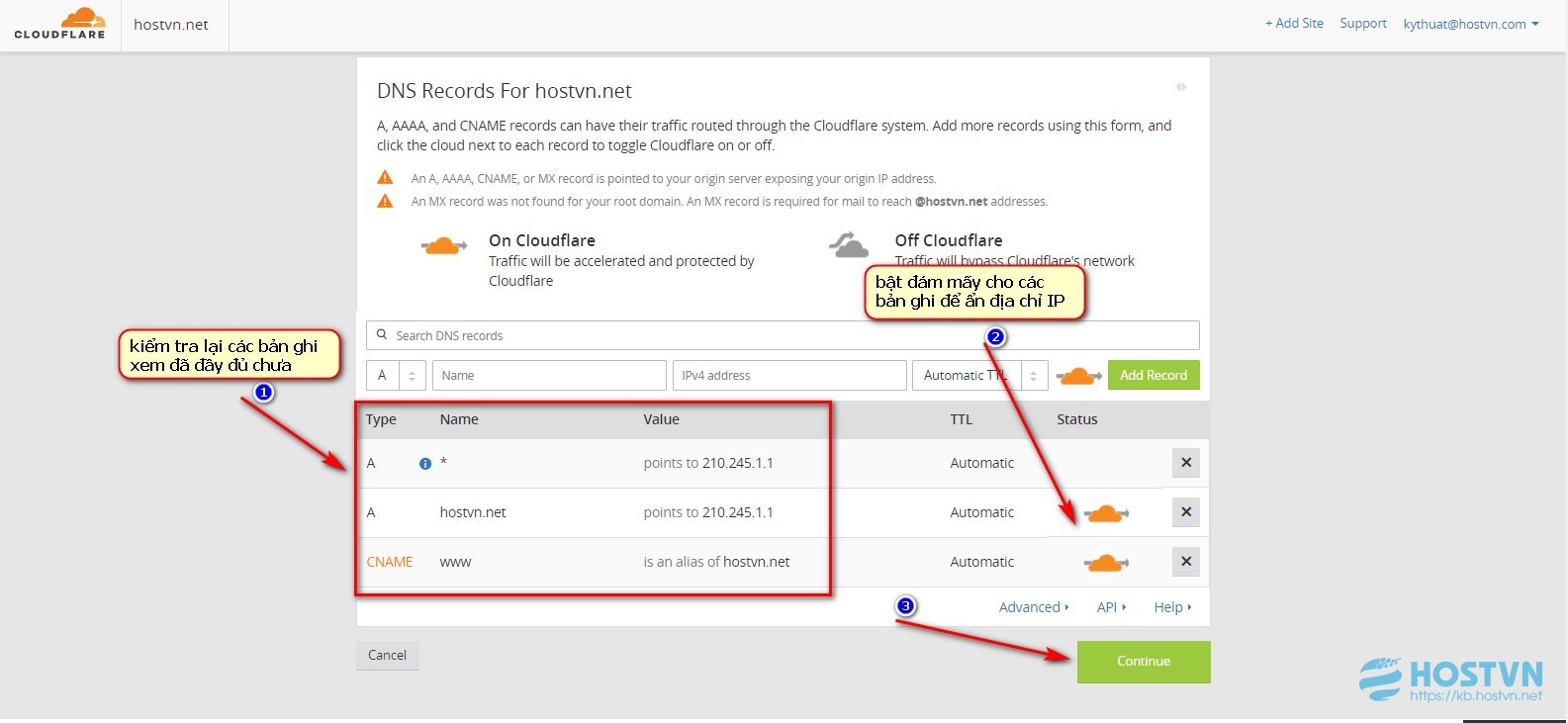Click the Add Record button

(x=1153, y=376)
